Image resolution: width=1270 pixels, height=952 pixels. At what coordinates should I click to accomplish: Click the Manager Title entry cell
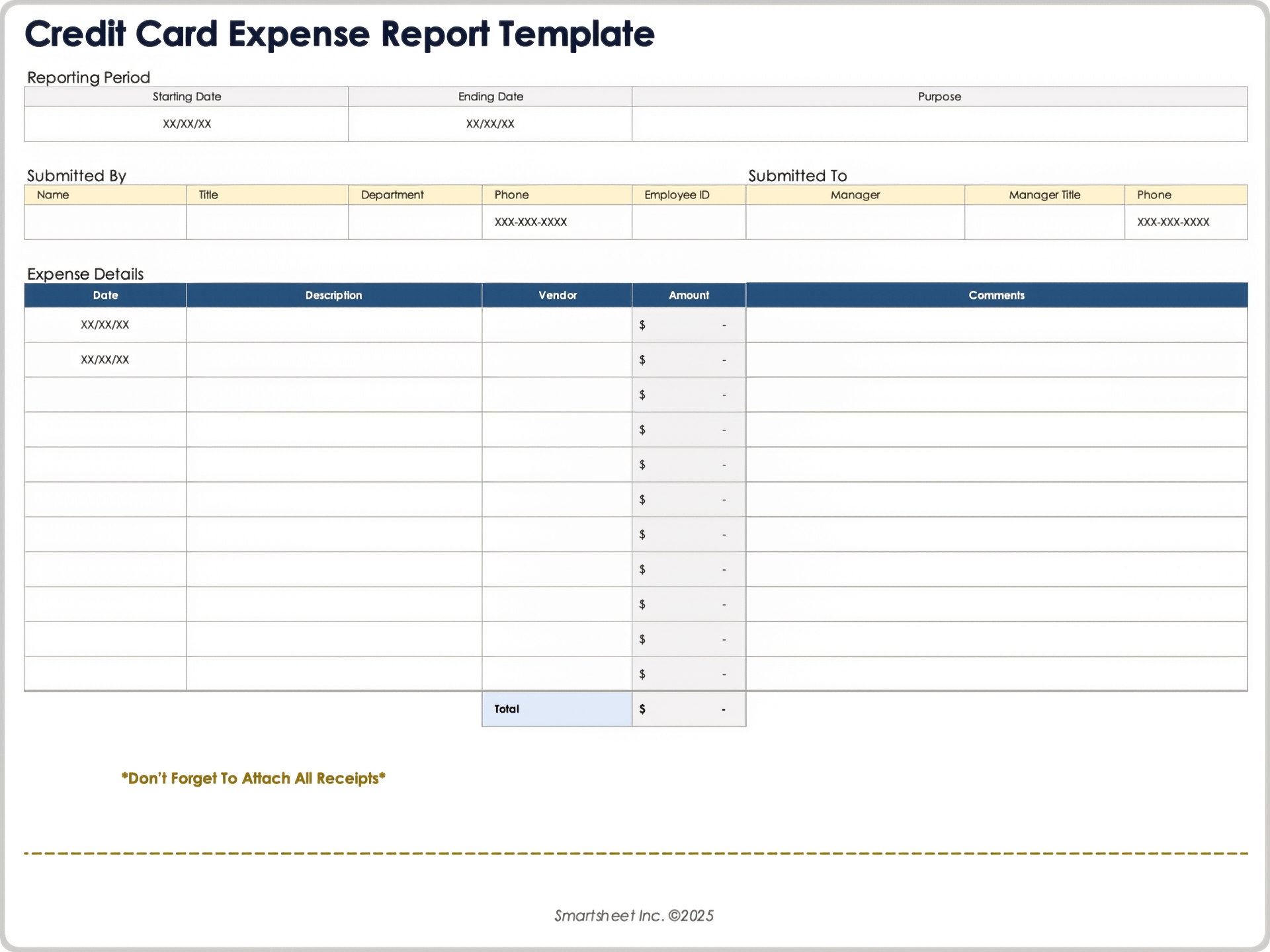coord(1044,222)
